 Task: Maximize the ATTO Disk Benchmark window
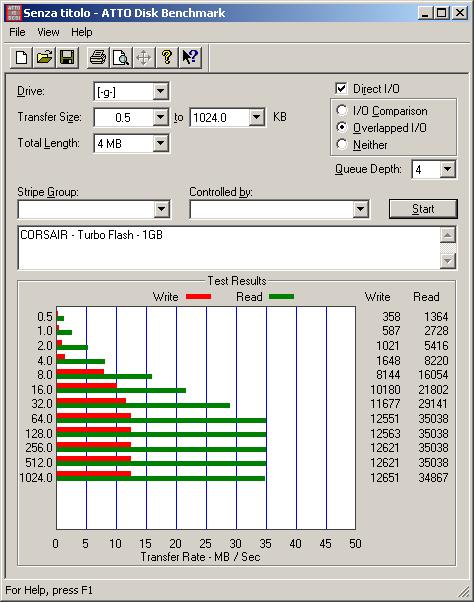[441, 13]
